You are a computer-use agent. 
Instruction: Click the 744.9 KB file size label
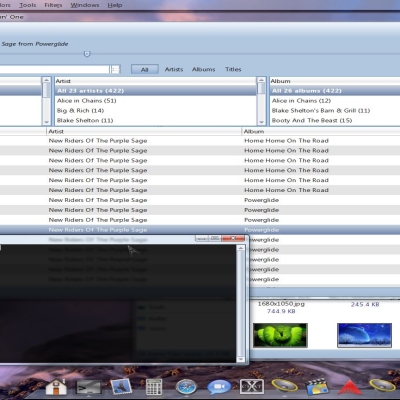click(281, 311)
